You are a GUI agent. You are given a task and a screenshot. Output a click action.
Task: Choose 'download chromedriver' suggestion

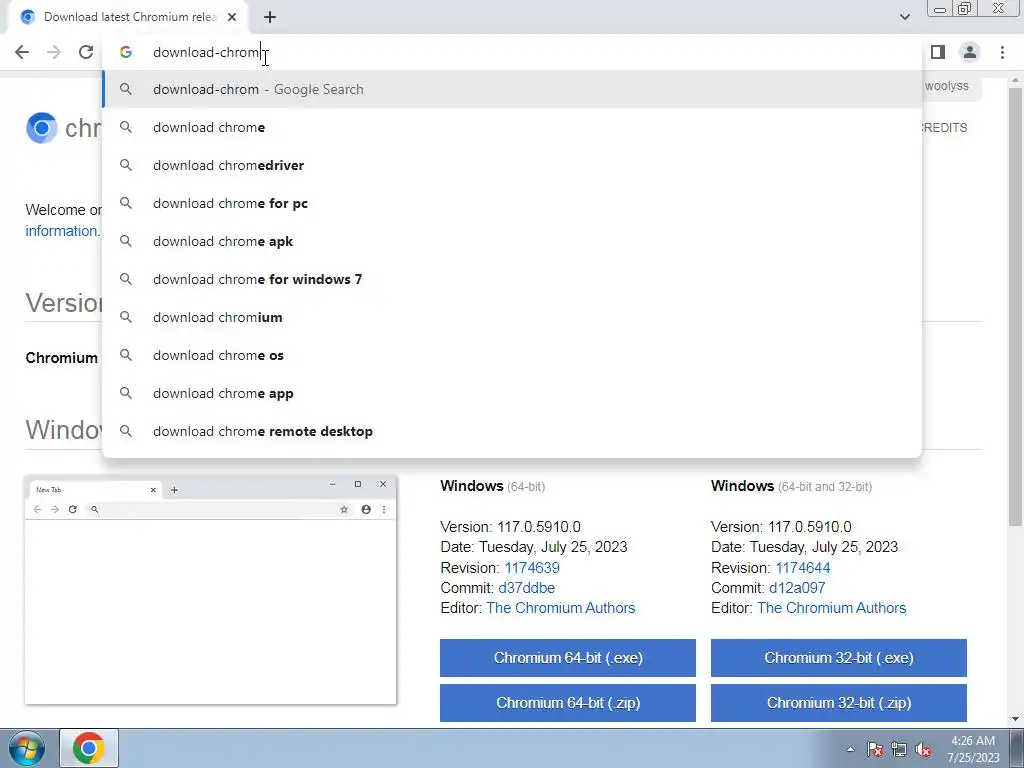[x=512, y=165]
